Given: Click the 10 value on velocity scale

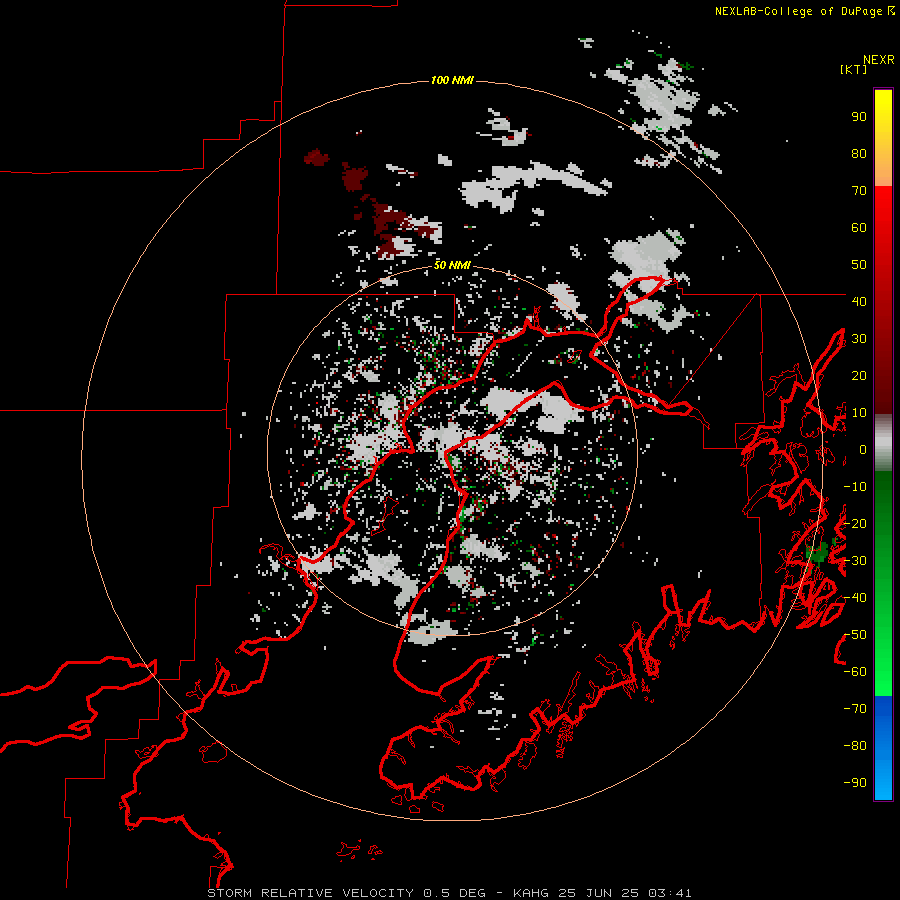Looking at the screenshot, I should click(859, 413).
